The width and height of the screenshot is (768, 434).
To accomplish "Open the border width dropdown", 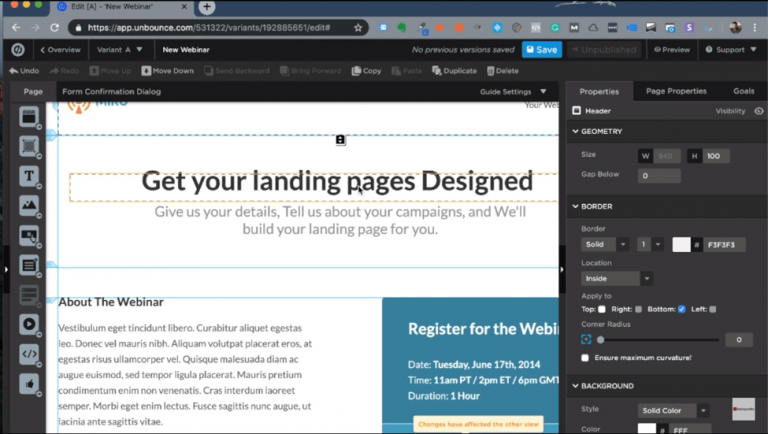I will [650, 244].
